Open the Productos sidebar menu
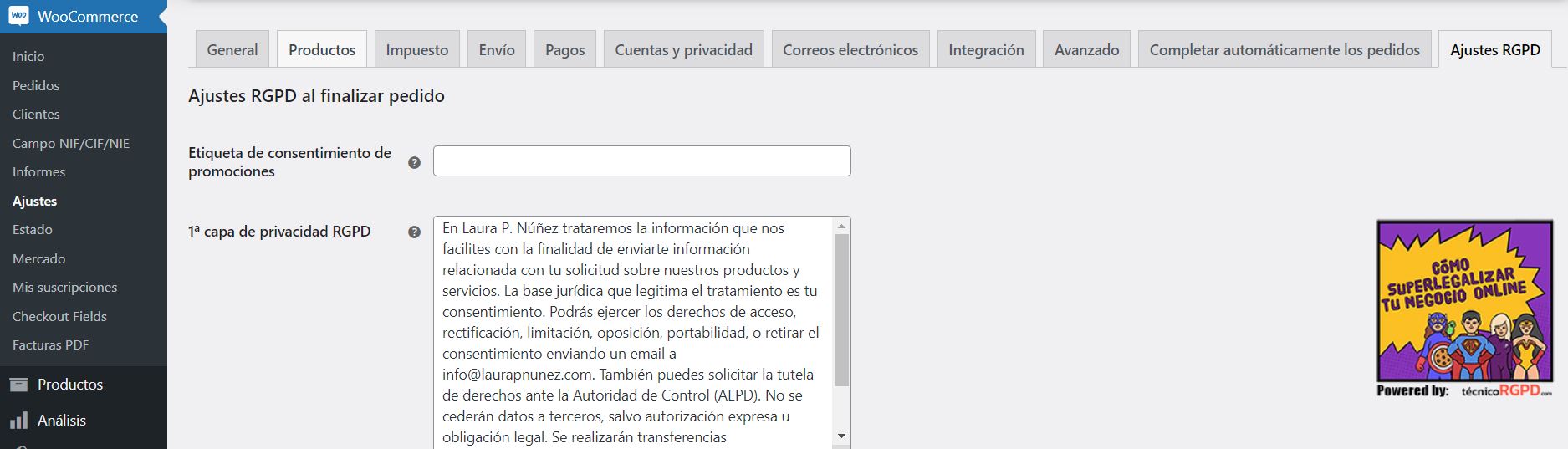Image resolution: width=1568 pixels, height=449 pixels. 84,385
